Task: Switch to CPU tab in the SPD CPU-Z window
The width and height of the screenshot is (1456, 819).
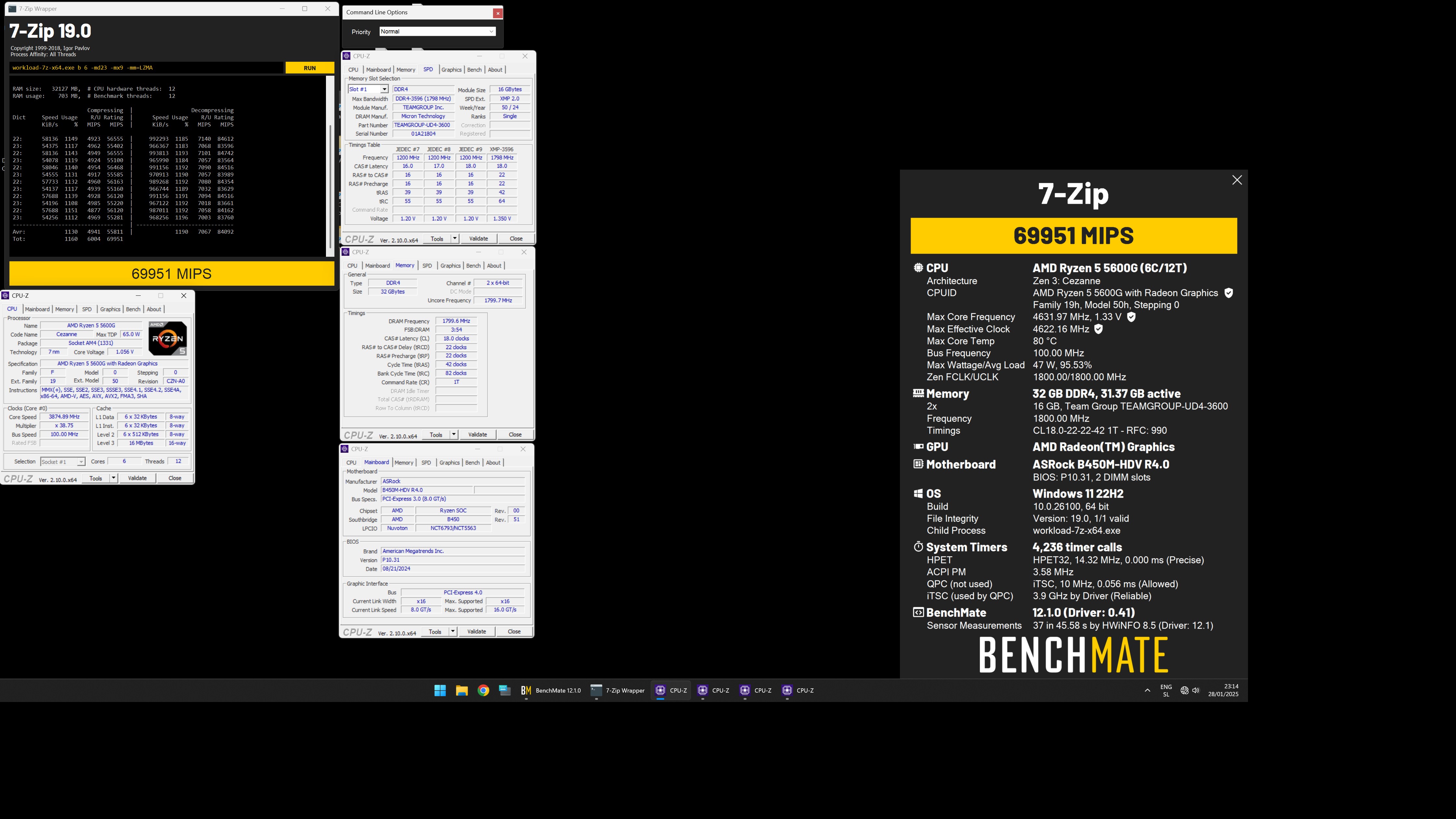Action: (353, 70)
